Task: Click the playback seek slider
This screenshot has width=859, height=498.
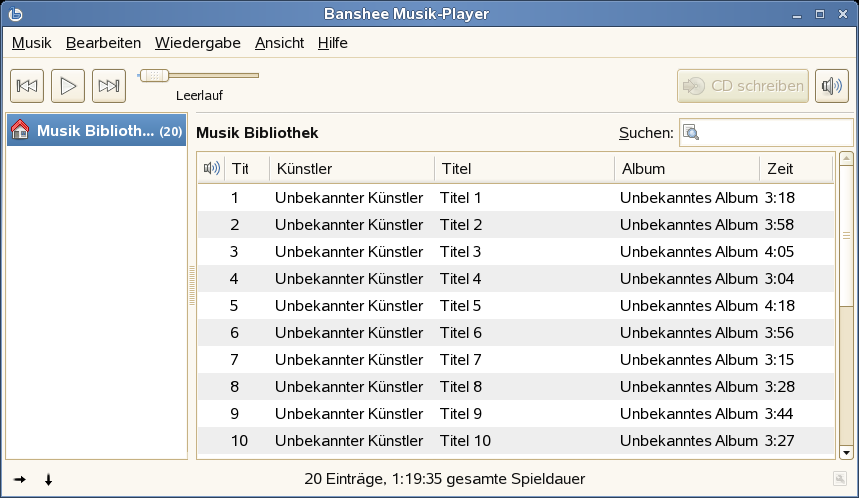Action: click(x=198, y=75)
